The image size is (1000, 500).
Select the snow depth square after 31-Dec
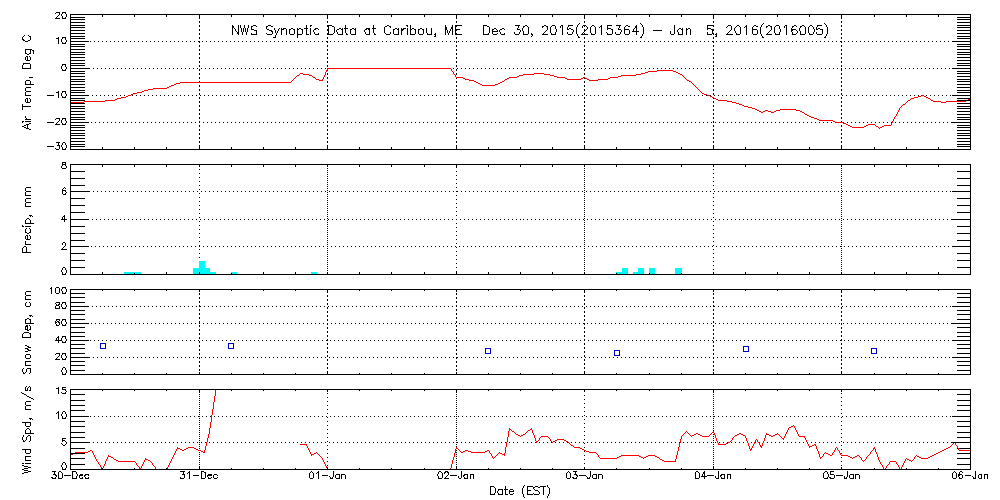tap(231, 346)
